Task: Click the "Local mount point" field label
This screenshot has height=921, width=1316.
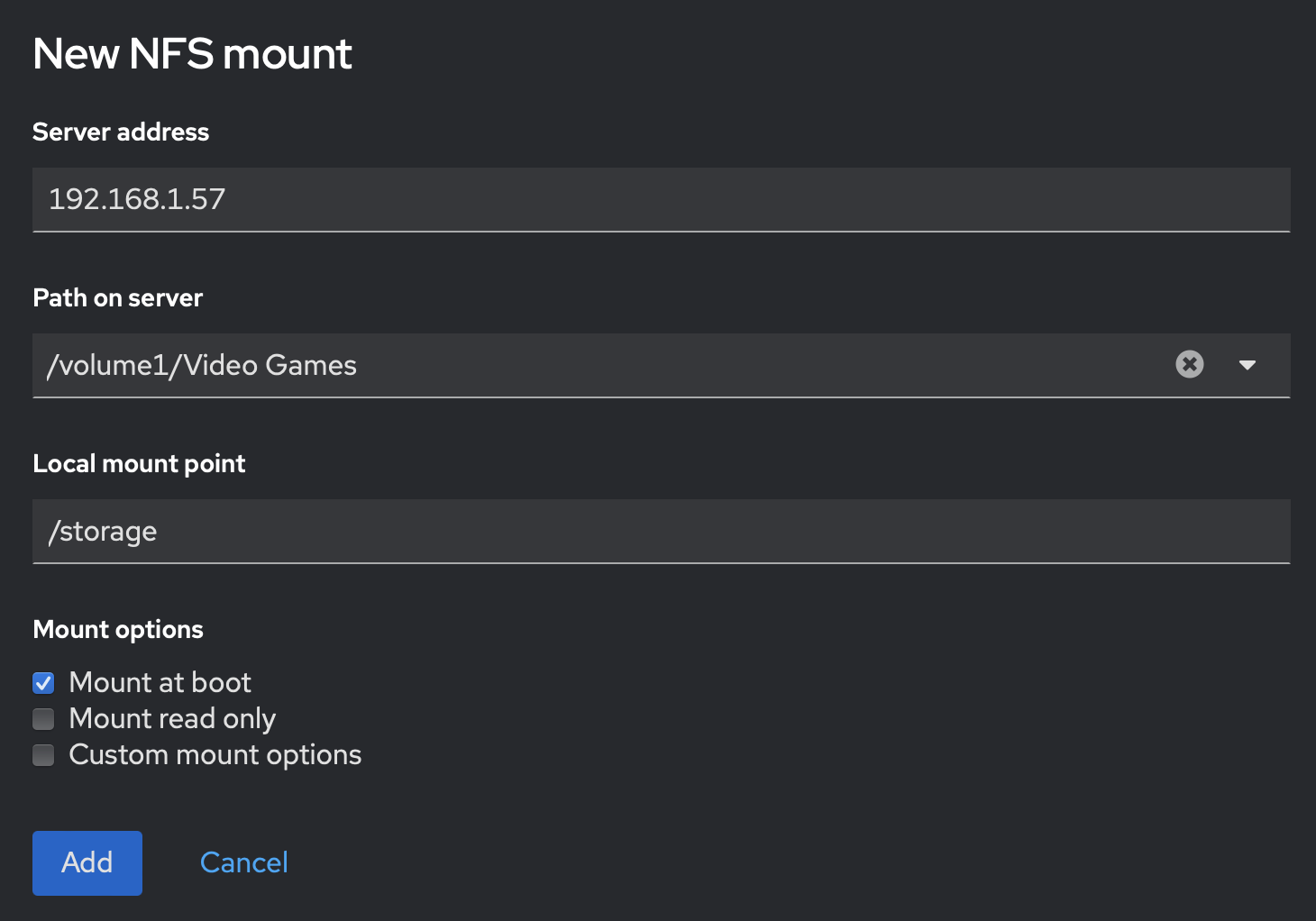Action: [139, 464]
